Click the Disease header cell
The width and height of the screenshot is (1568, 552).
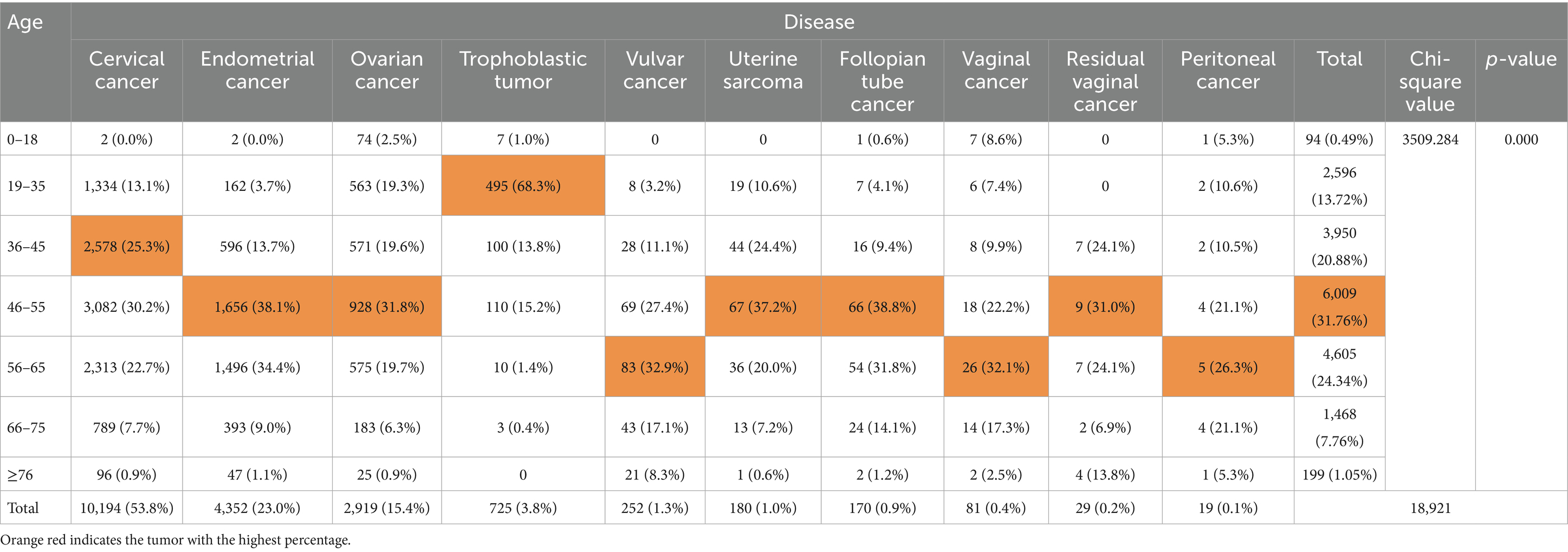click(819, 22)
